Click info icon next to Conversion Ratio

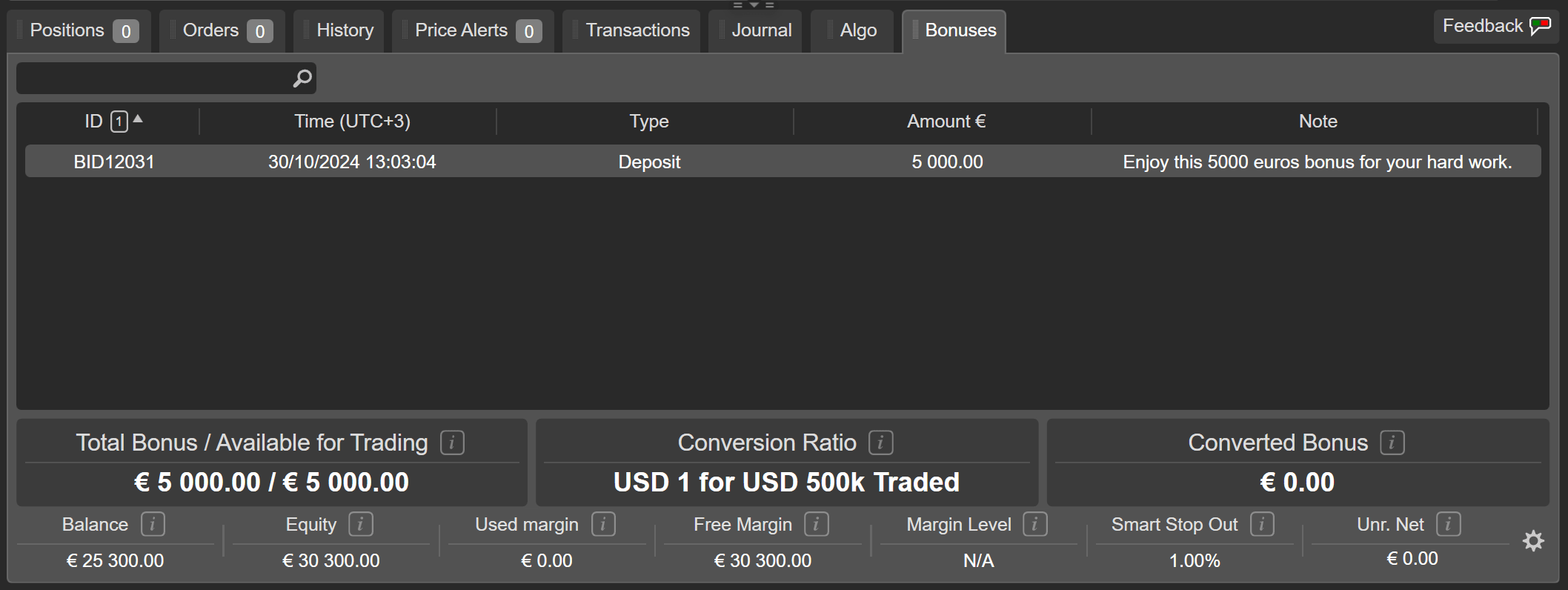[881, 442]
